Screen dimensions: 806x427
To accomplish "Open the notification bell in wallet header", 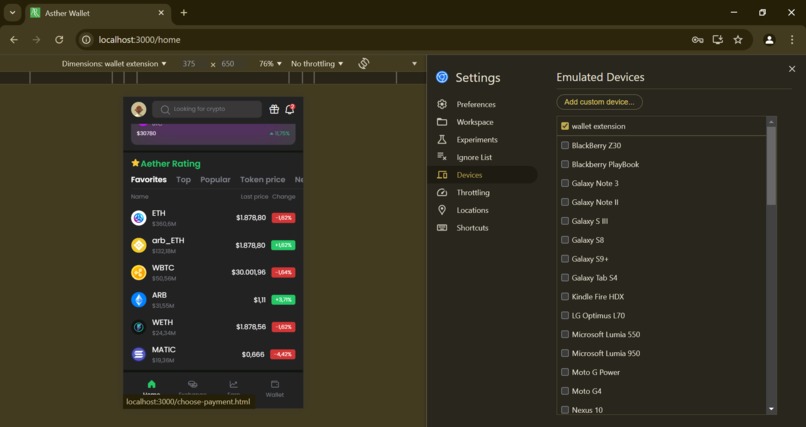I will [289, 109].
